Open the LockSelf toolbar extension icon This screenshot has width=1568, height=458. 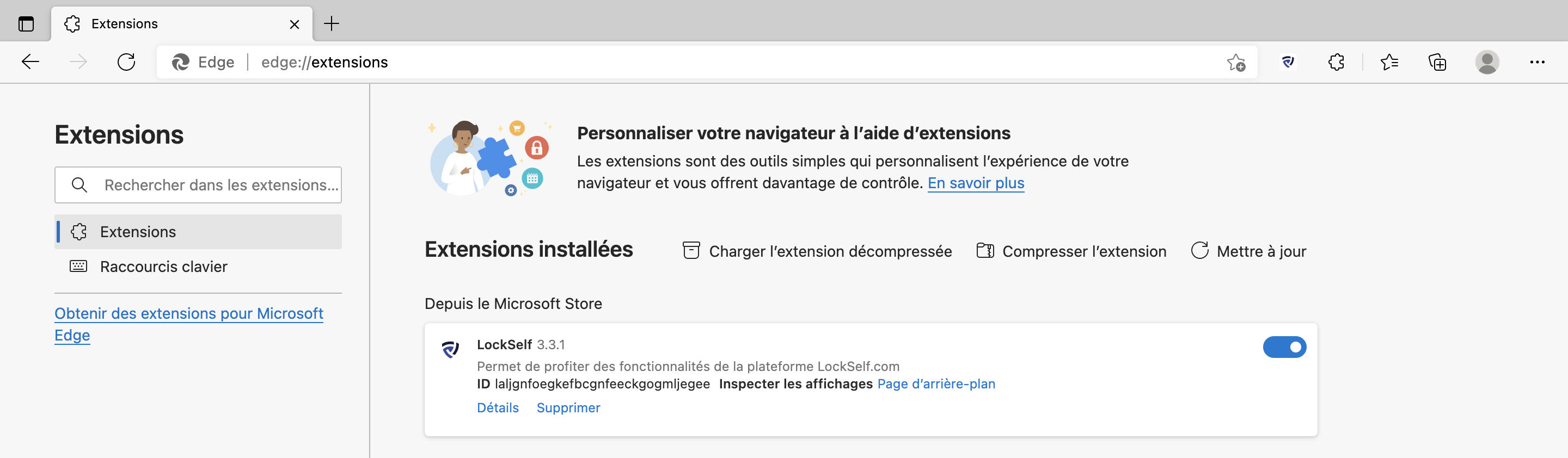[1288, 62]
